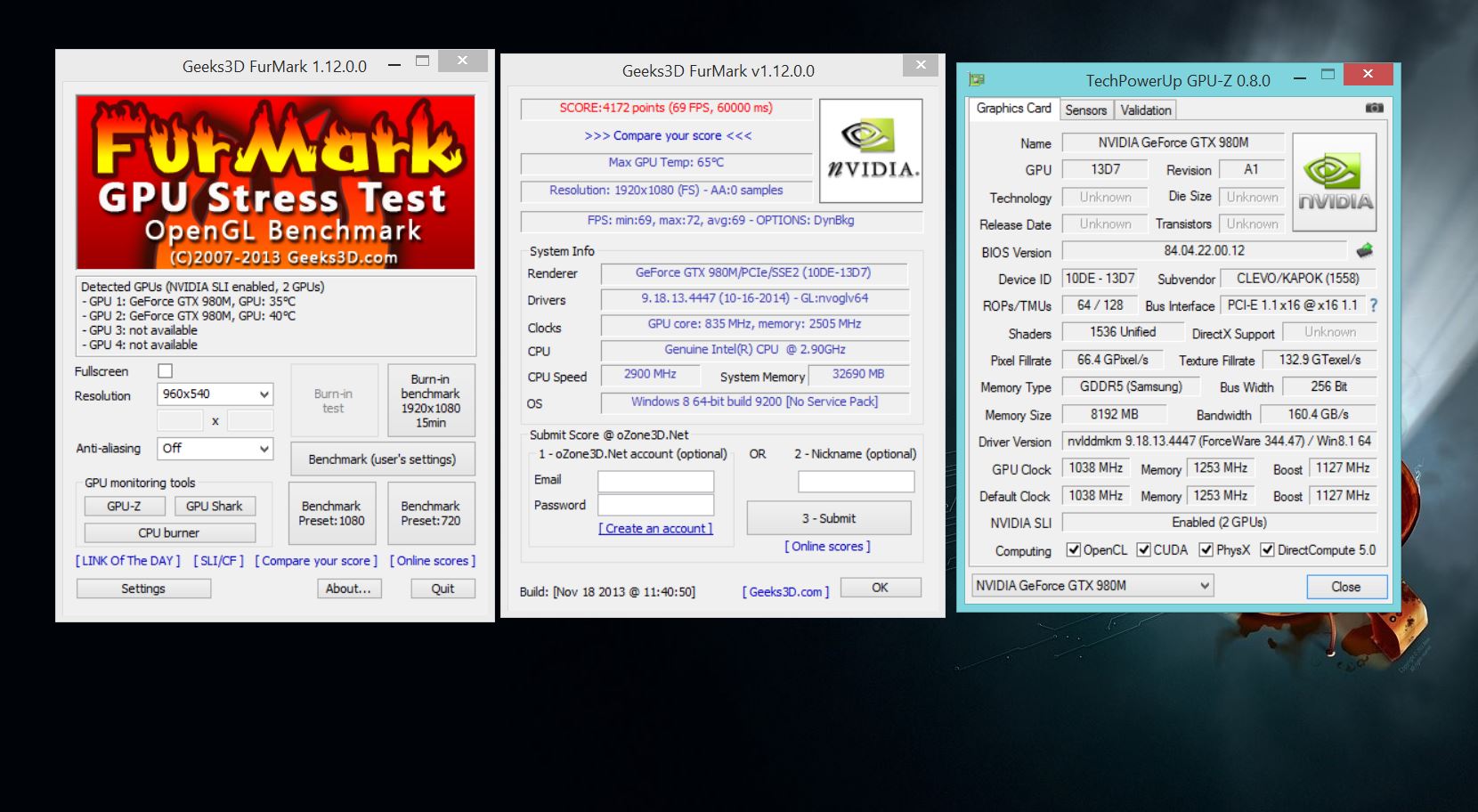Expand the Anti-aliasing dropdown

pyautogui.click(x=215, y=449)
